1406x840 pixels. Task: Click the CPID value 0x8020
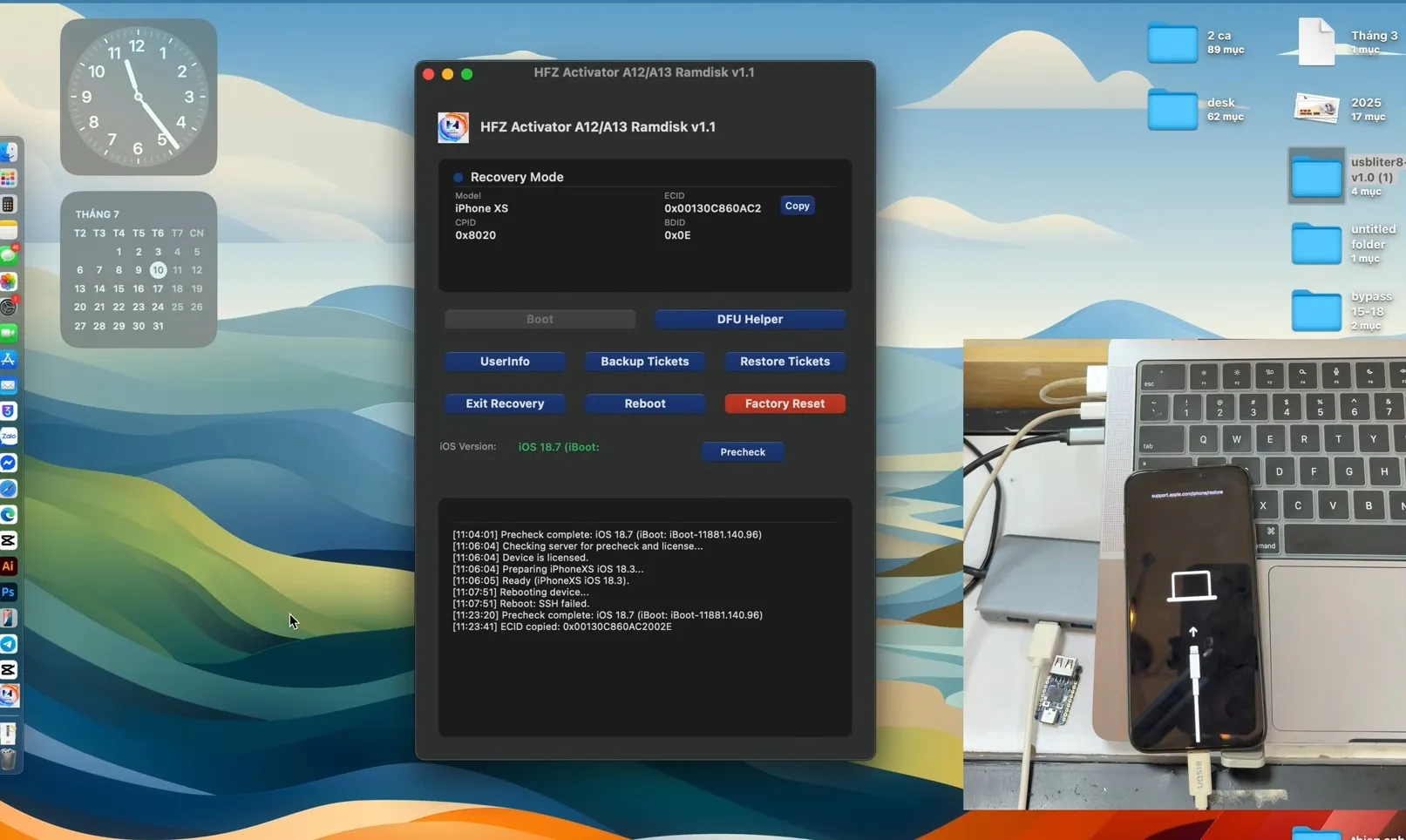coord(475,235)
